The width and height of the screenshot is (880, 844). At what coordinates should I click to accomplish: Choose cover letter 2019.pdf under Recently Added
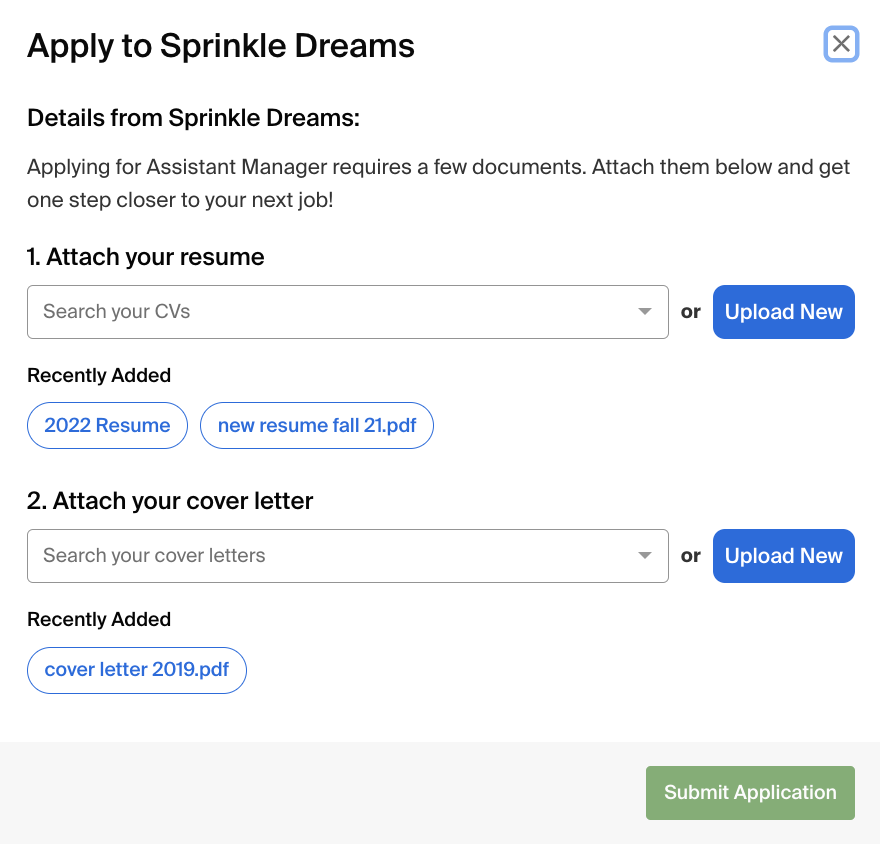coord(136,670)
